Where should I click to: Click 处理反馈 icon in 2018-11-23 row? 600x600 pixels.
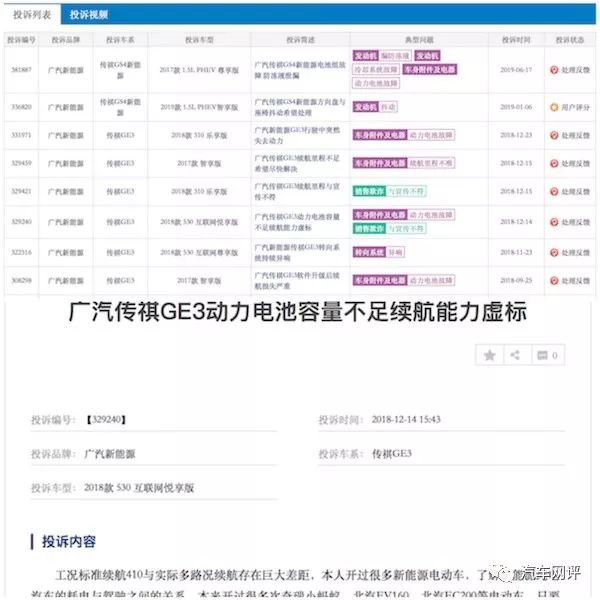point(554,253)
